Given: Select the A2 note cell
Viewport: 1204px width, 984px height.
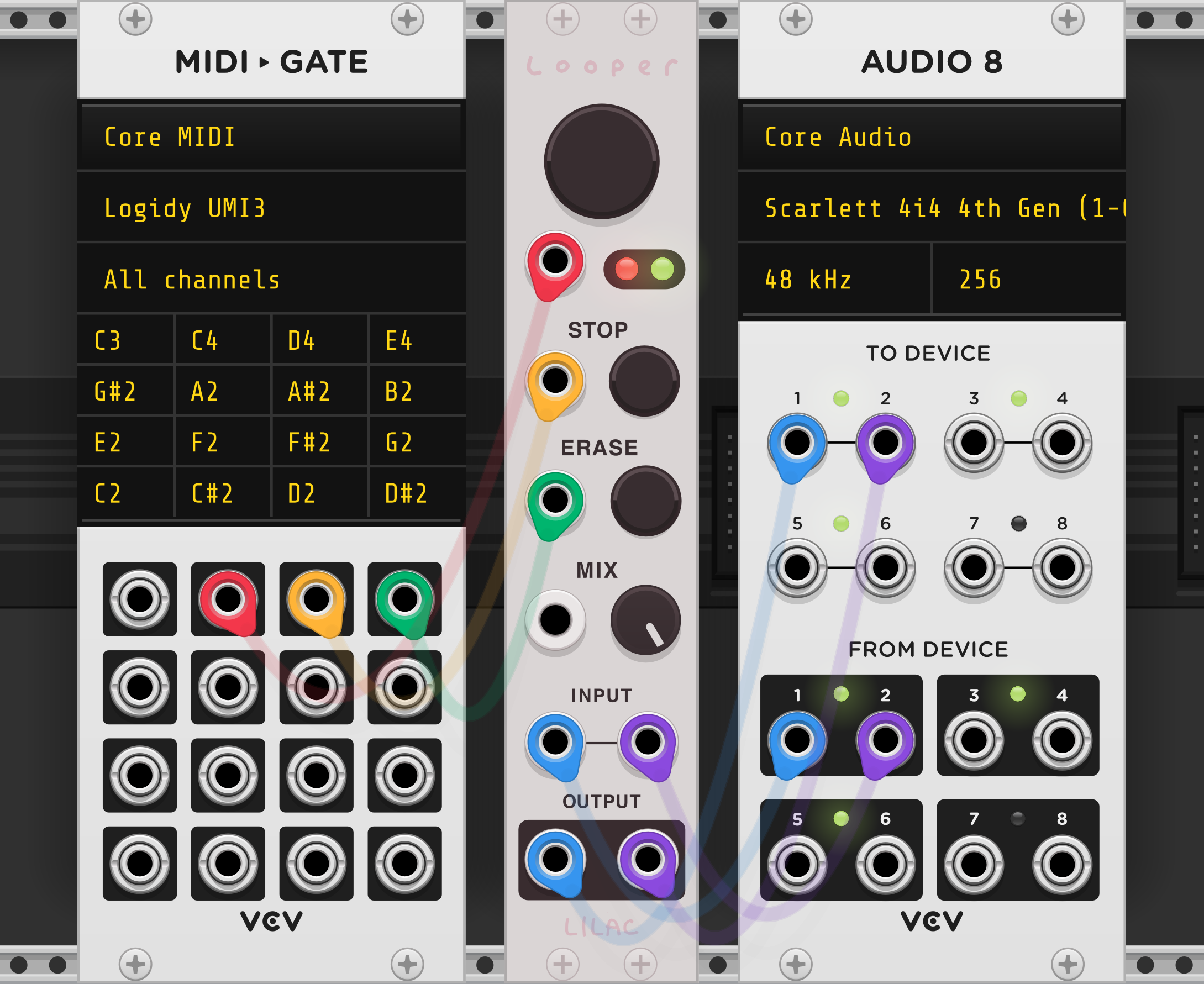Looking at the screenshot, I should click(223, 391).
